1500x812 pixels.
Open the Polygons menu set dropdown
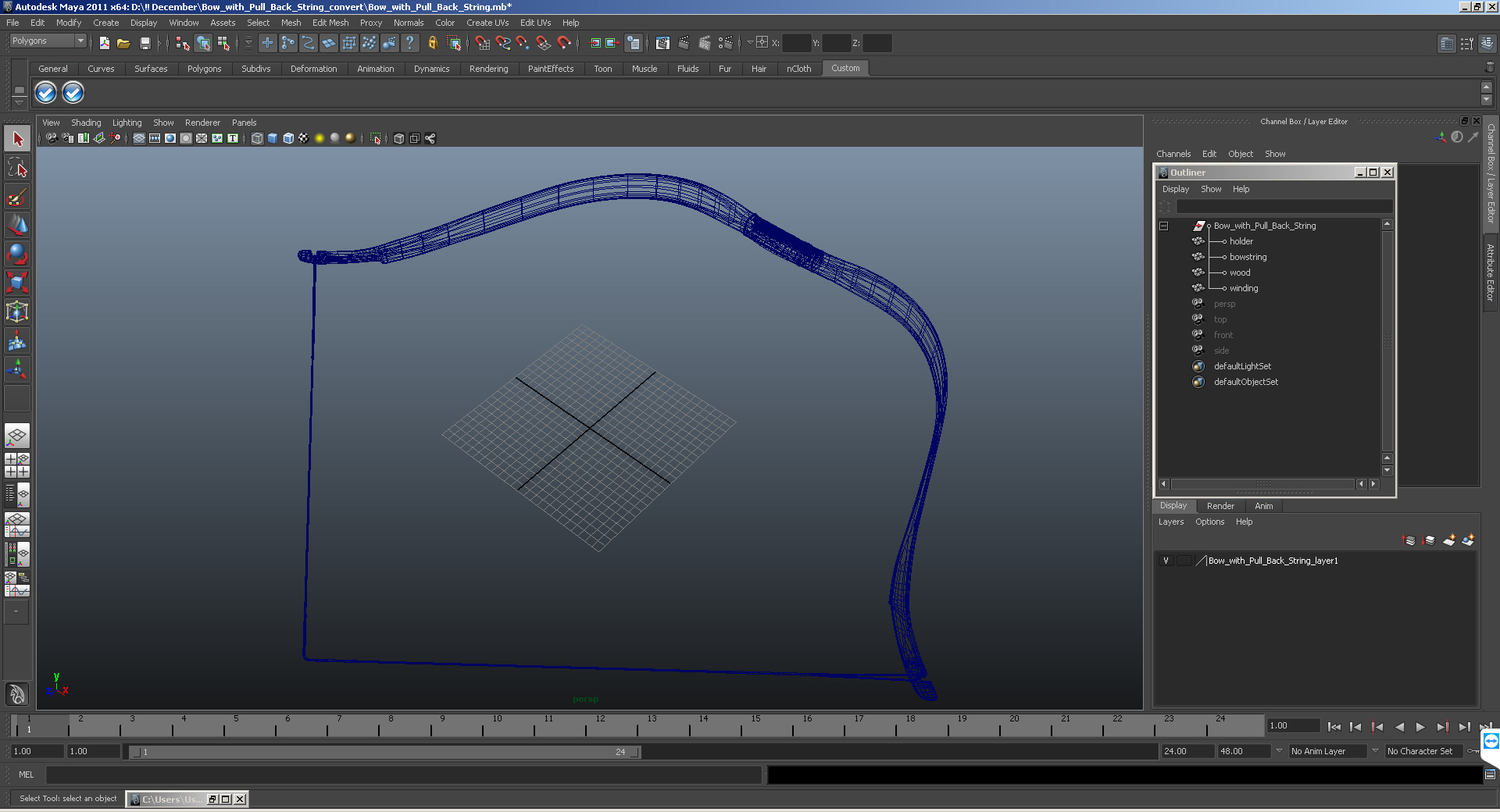tap(48, 41)
